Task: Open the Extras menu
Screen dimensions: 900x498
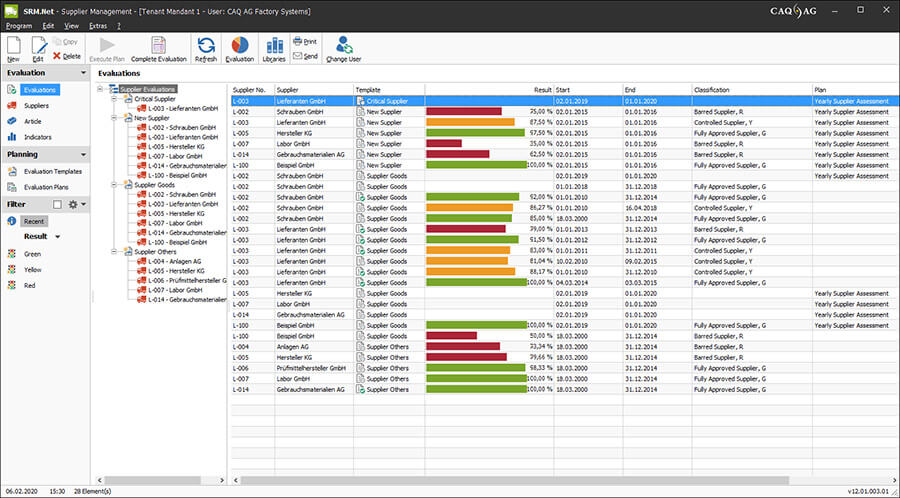Action: point(98,24)
